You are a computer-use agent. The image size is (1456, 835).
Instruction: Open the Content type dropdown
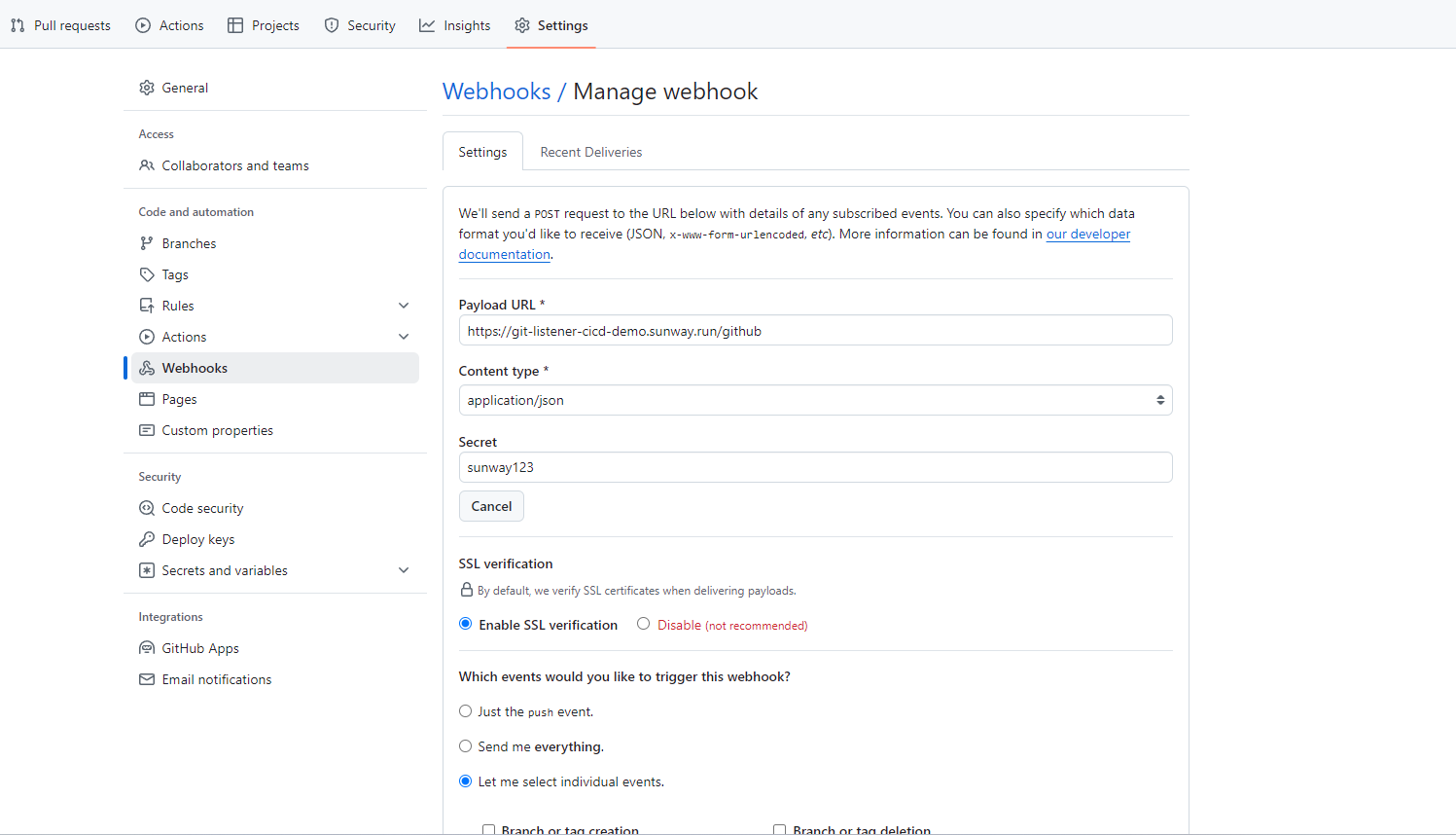coord(814,400)
